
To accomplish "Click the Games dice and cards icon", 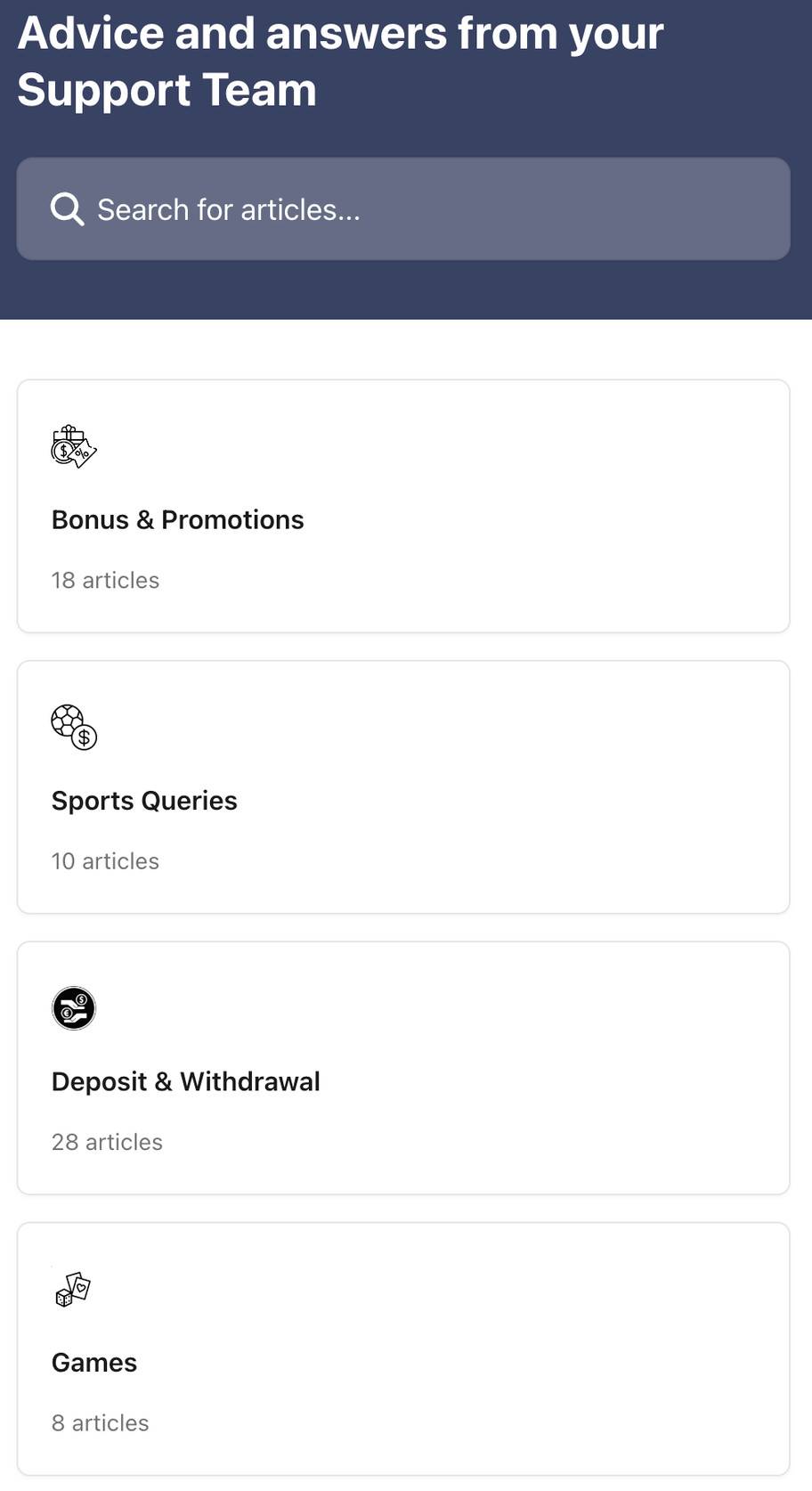I will tap(73, 1289).
